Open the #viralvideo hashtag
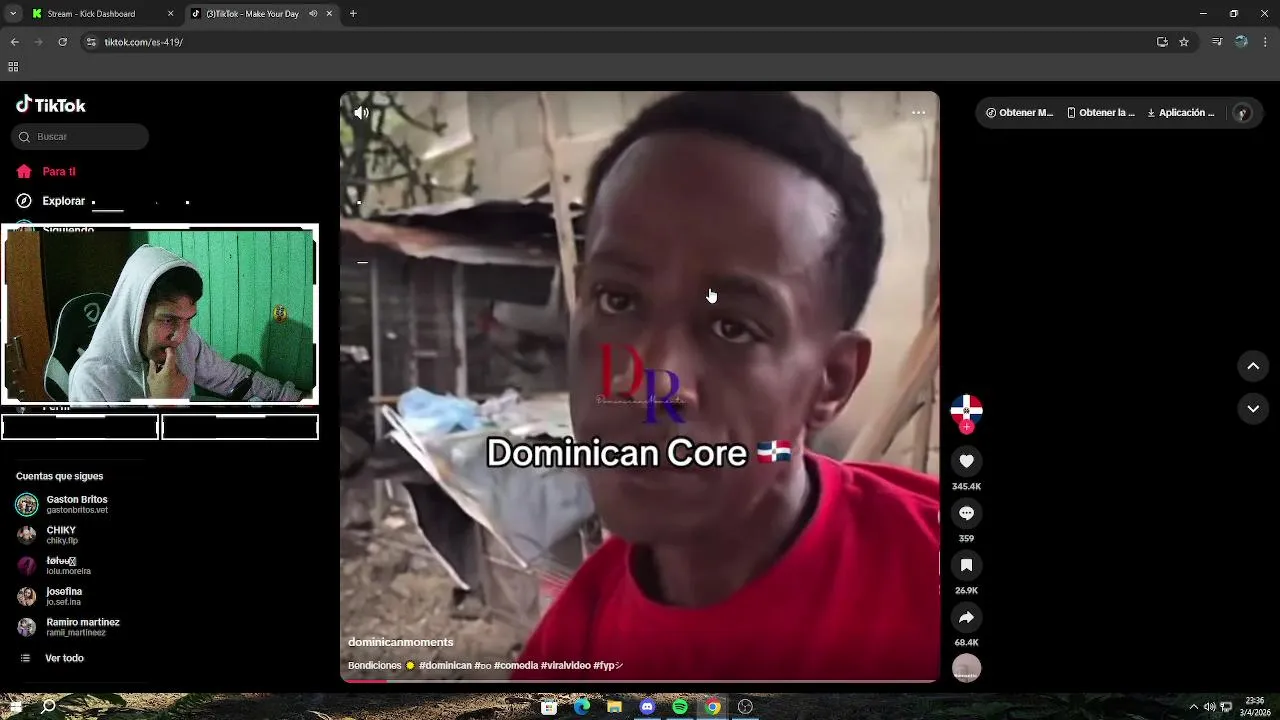The width and height of the screenshot is (1280, 720). tap(566, 666)
